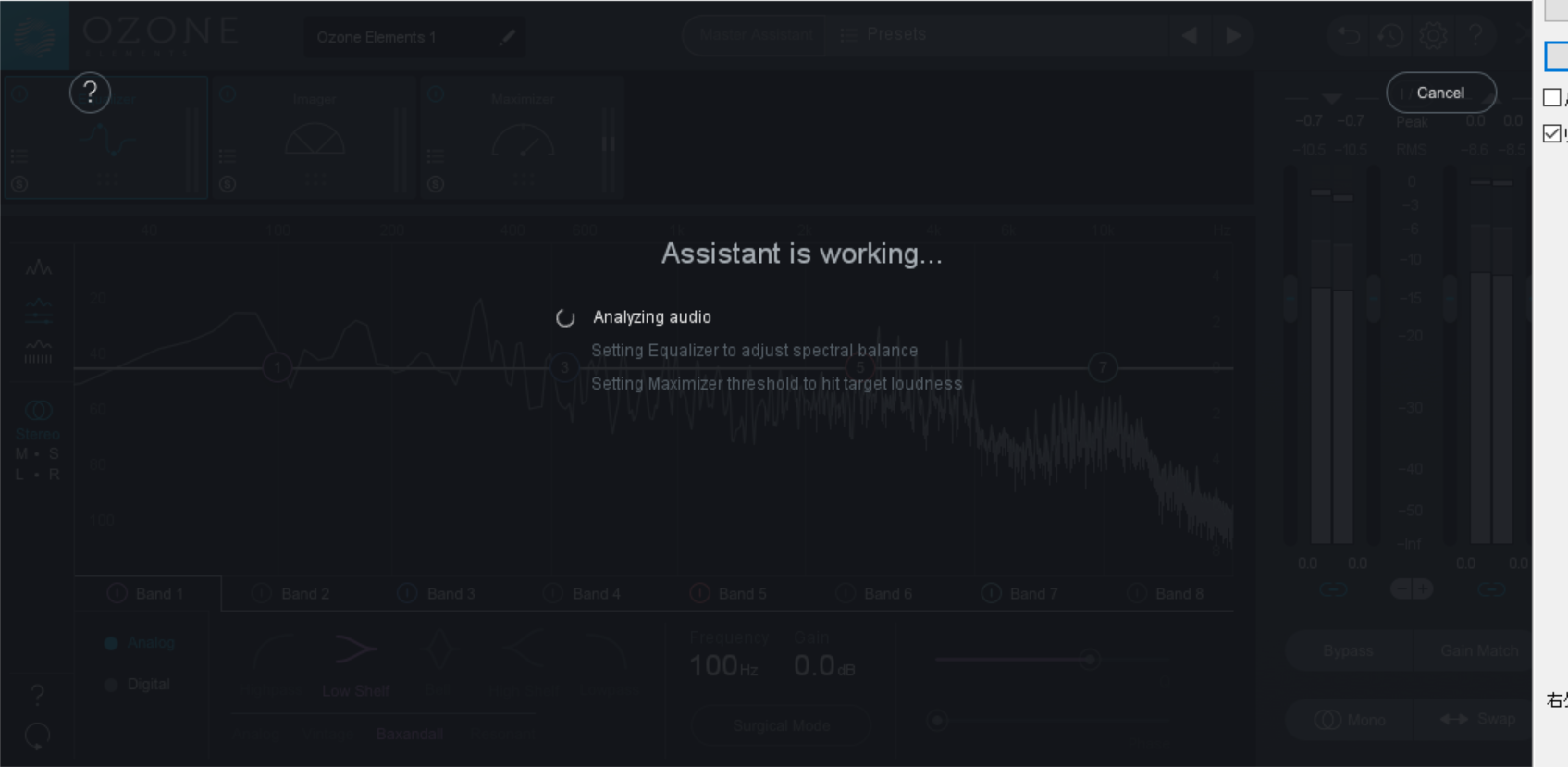Screen dimensions: 1568x767
Task: Select the Imager module dial icon
Action: (x=315, y=139)
